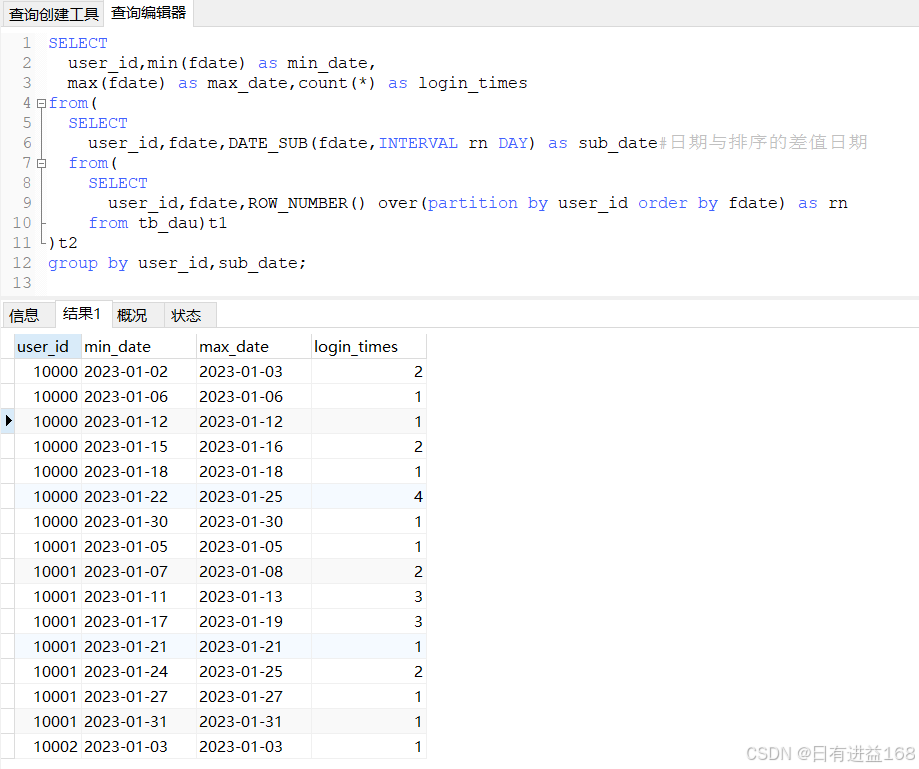Select cell min_date 2023-01-18
This screenshot has width=919, height=769.
pyautogui.click(x=138, y=472)
